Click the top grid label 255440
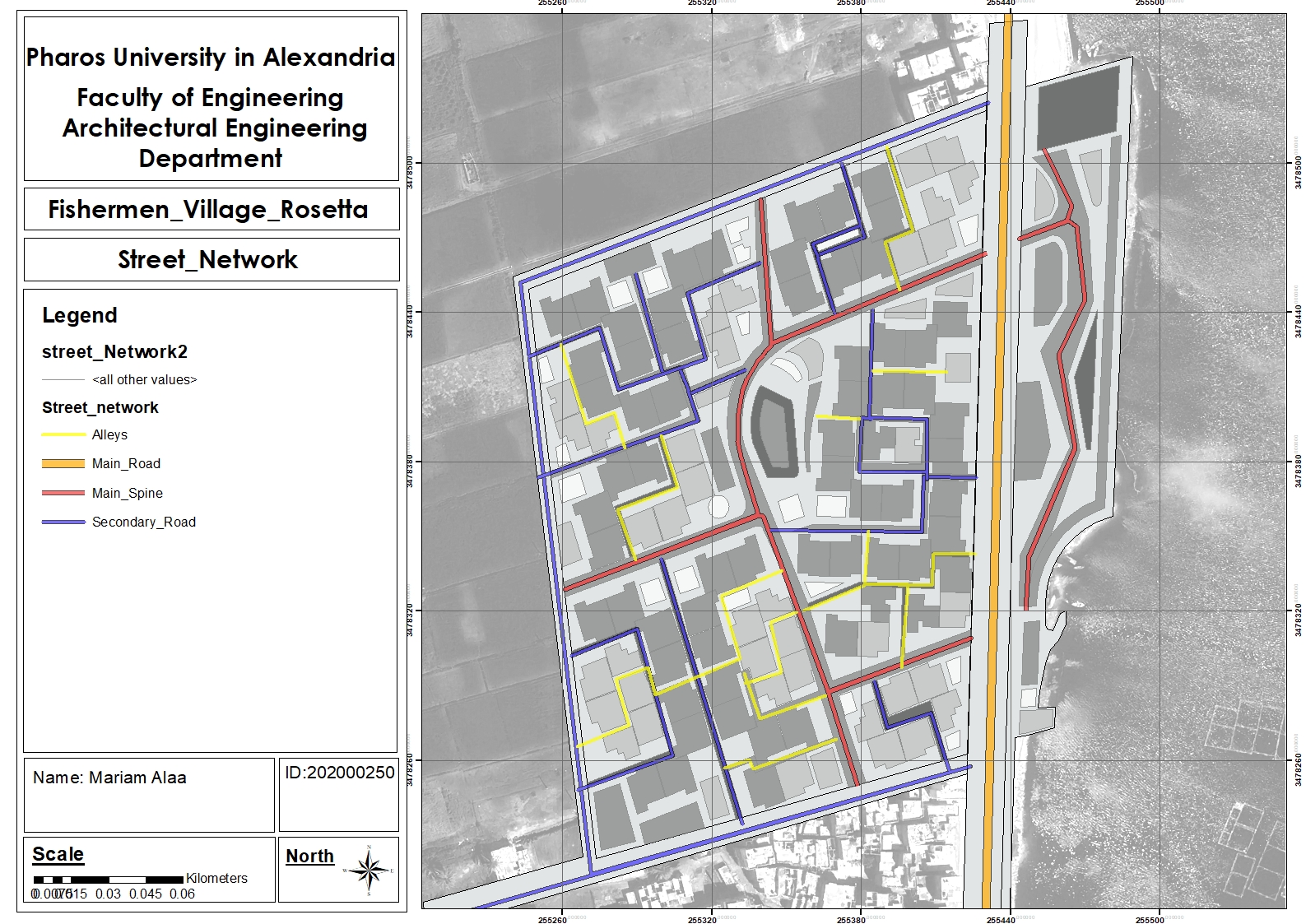The height and width of the screenshot is (924, 1306). click(1001, 3)
